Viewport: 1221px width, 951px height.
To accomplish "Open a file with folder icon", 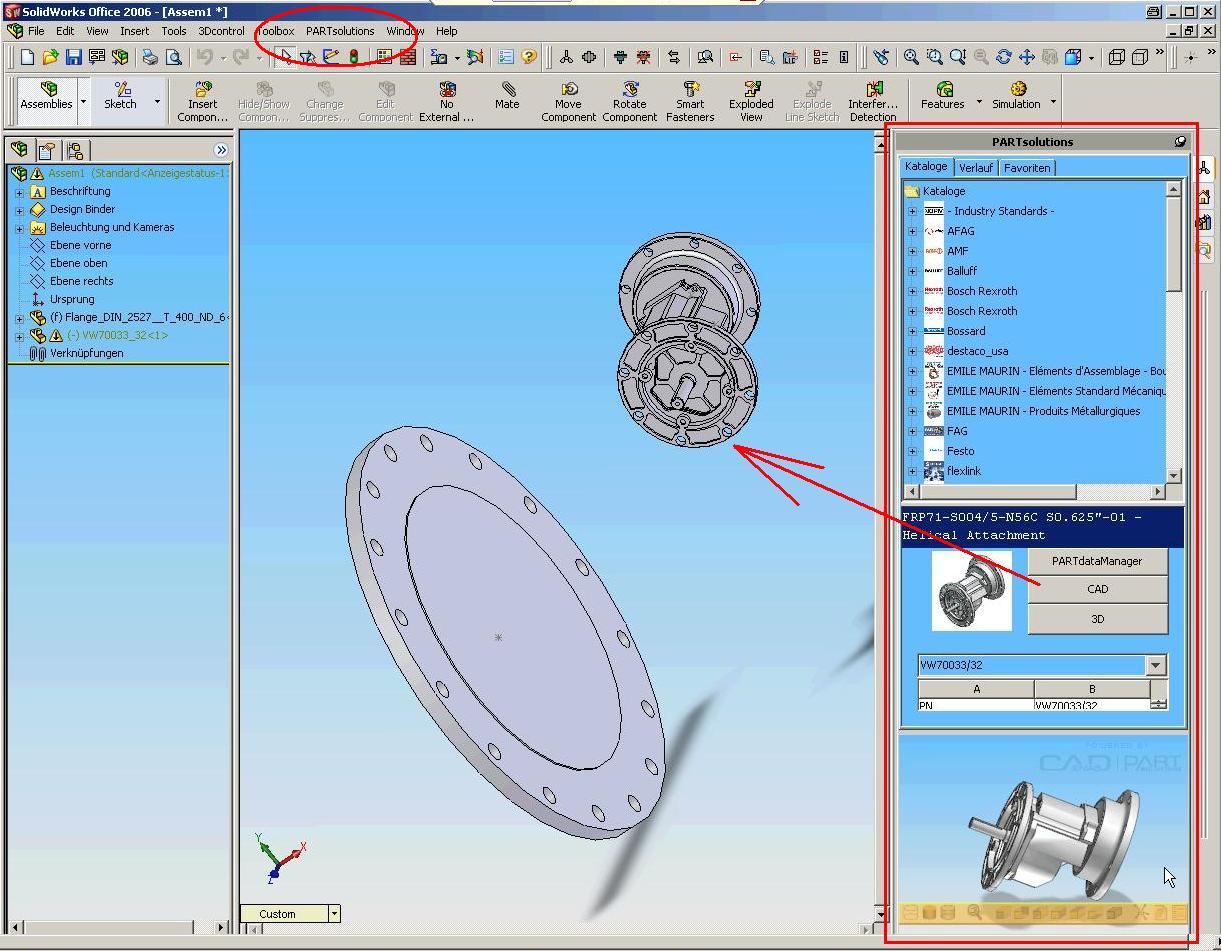I will tap(50, 58).
